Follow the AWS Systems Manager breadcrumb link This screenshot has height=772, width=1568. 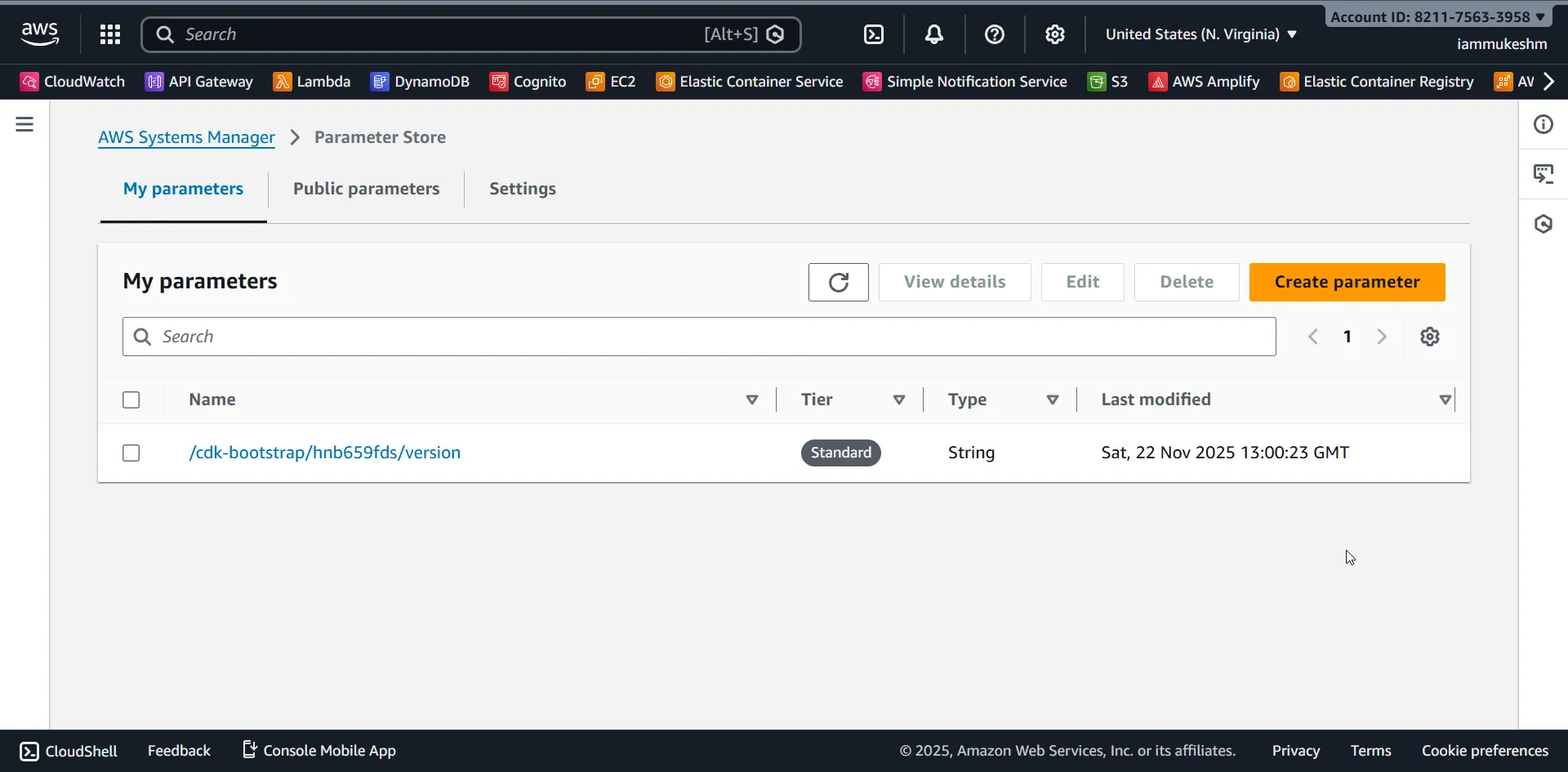186,137
